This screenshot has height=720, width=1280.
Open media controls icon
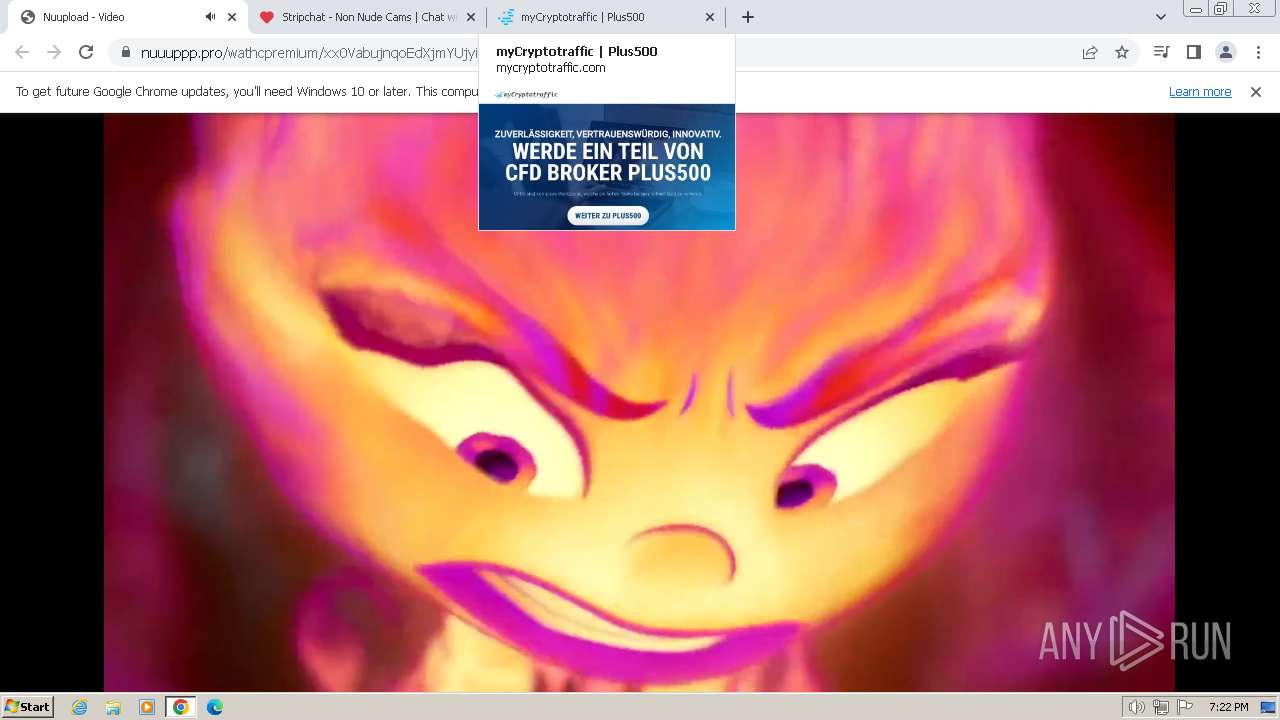(x=1161, y=52)
